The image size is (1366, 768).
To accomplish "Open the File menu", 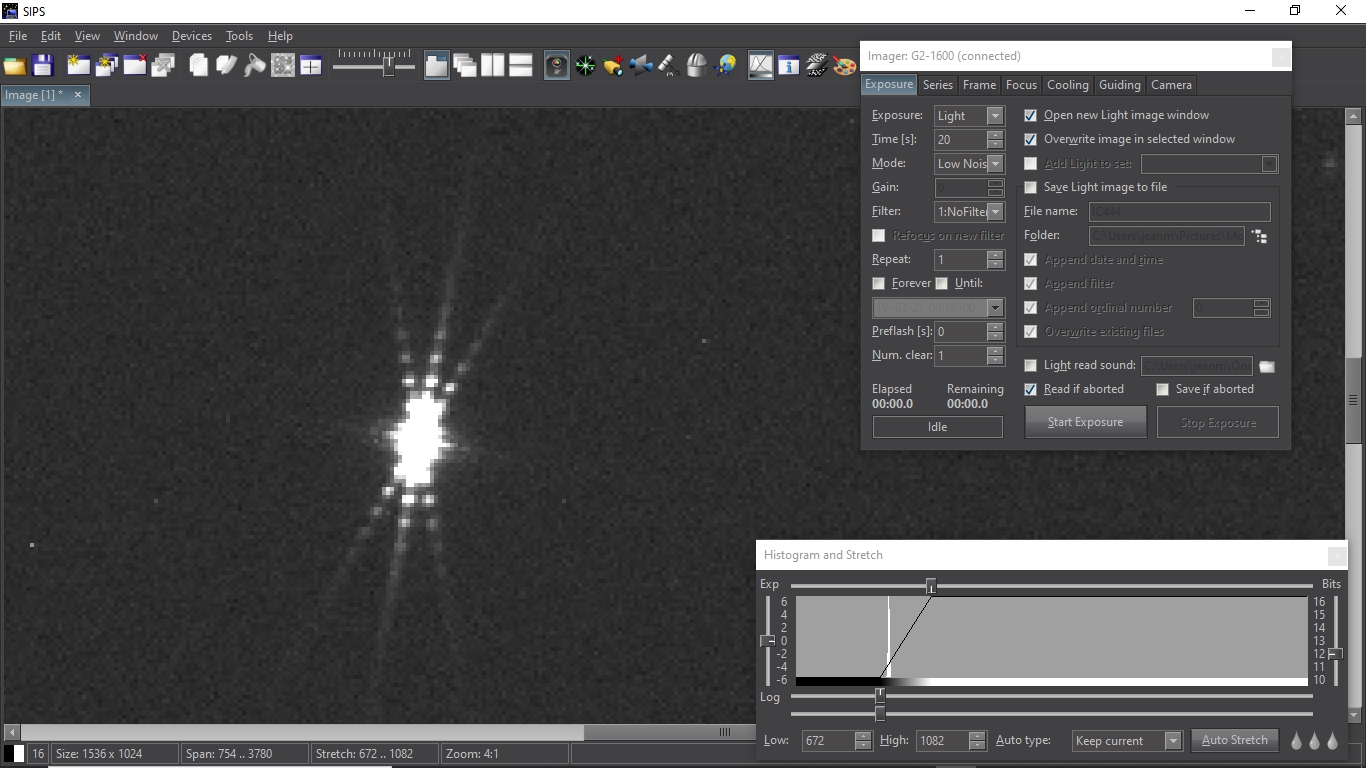I will 18,36.
